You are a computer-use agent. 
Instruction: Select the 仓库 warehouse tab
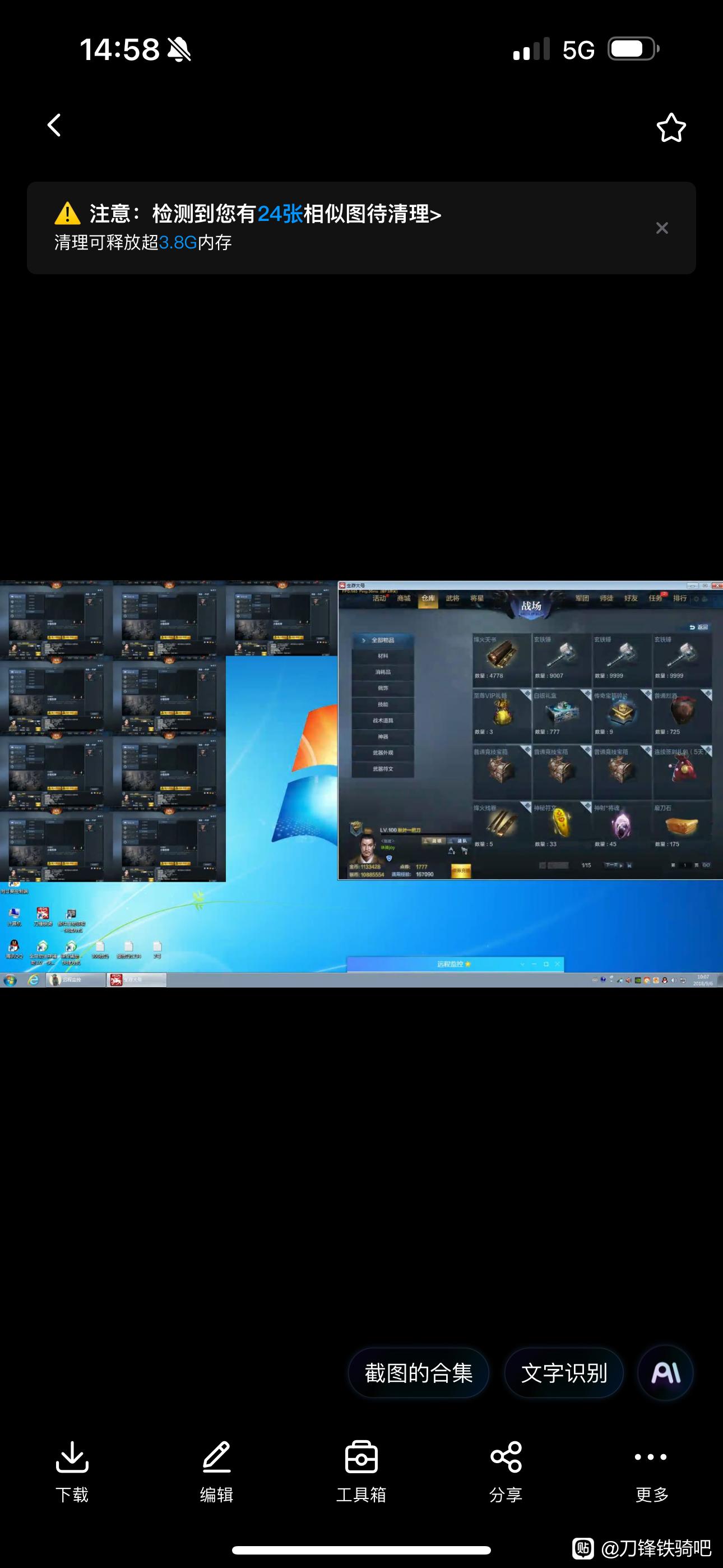click(x=428, y=598)
